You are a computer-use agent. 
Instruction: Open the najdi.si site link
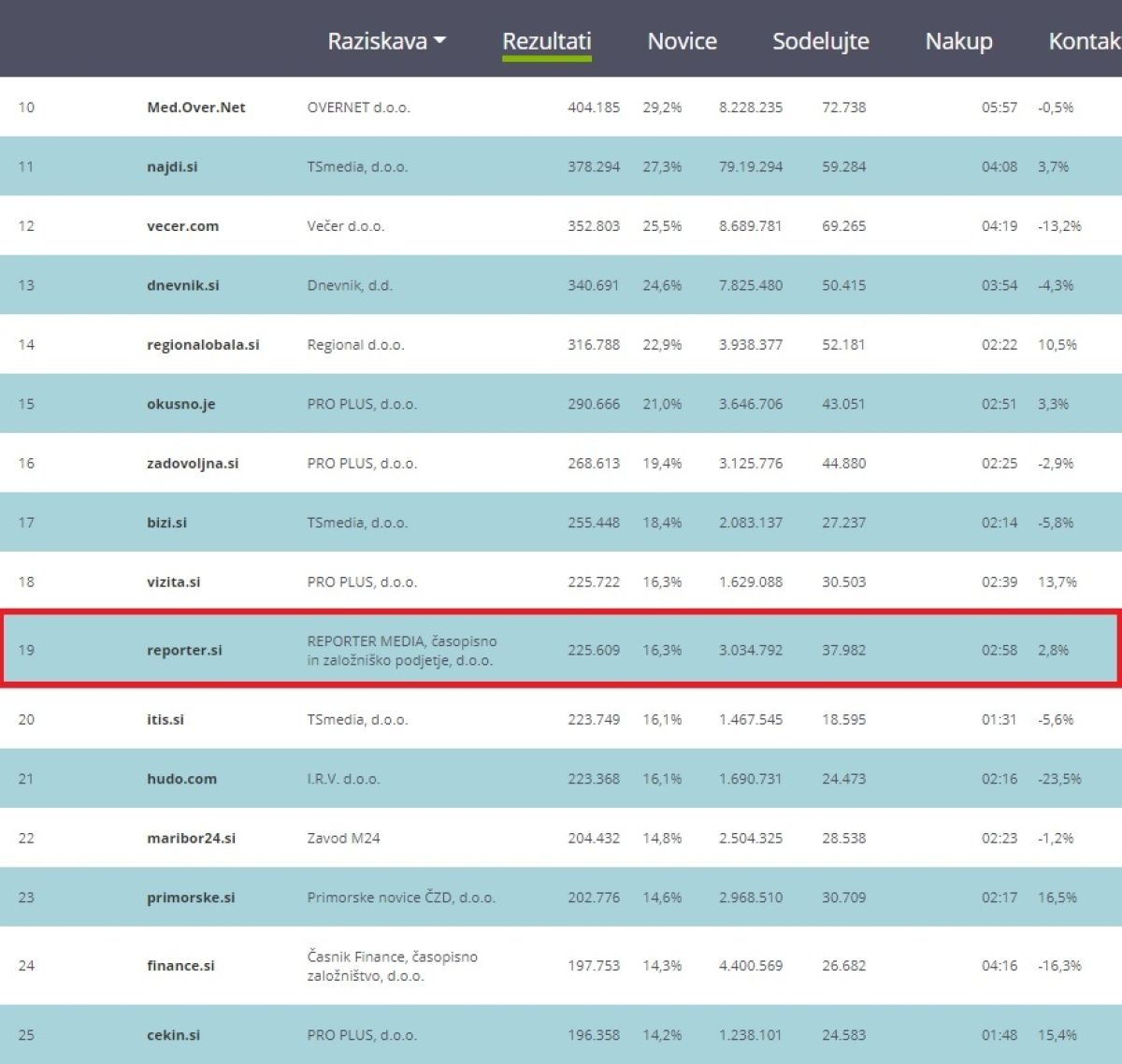click(x=172, y=167)
